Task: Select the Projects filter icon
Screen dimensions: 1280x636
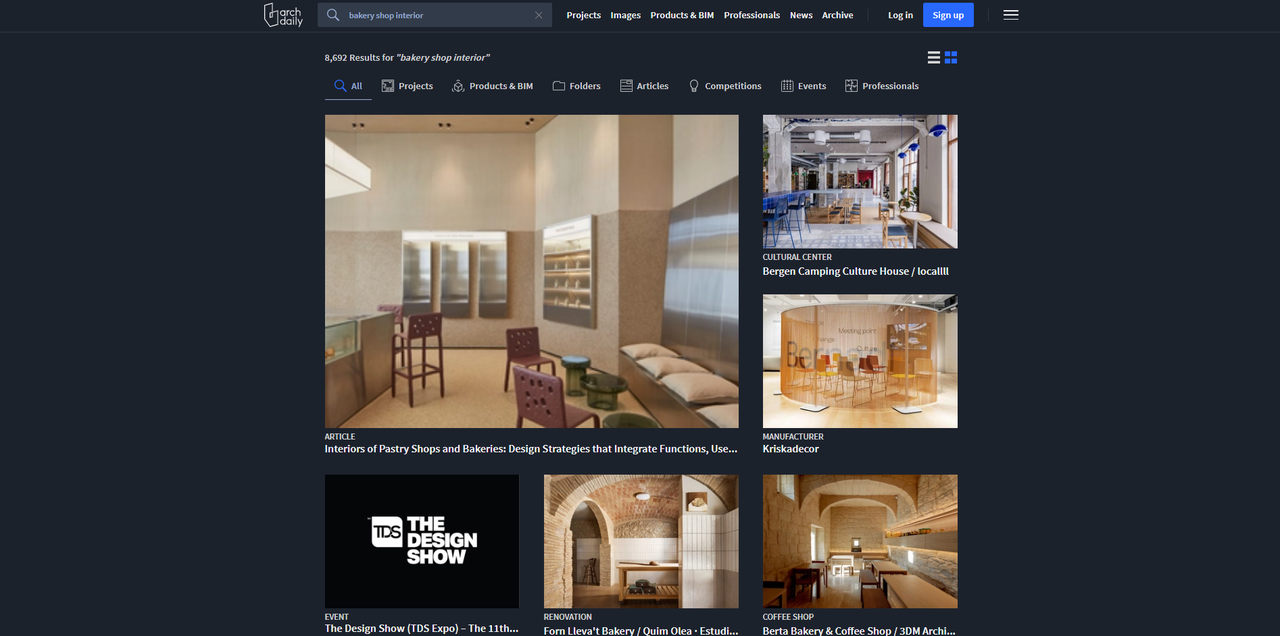Action: coord(385,85)
